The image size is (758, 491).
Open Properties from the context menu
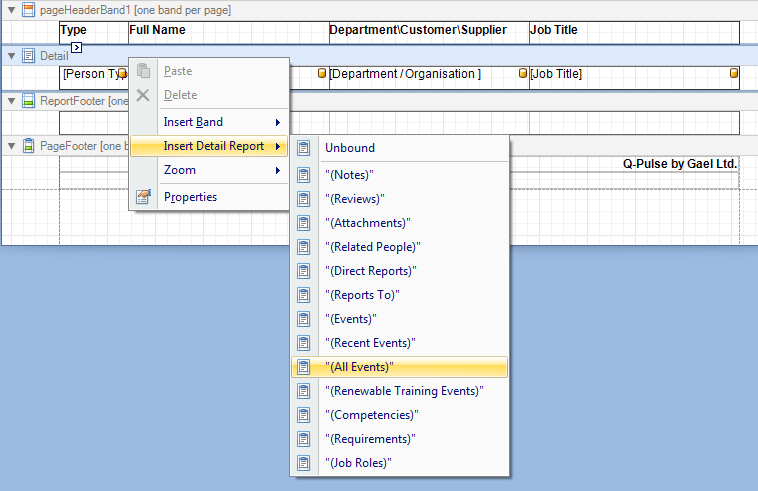pos(209,197)
